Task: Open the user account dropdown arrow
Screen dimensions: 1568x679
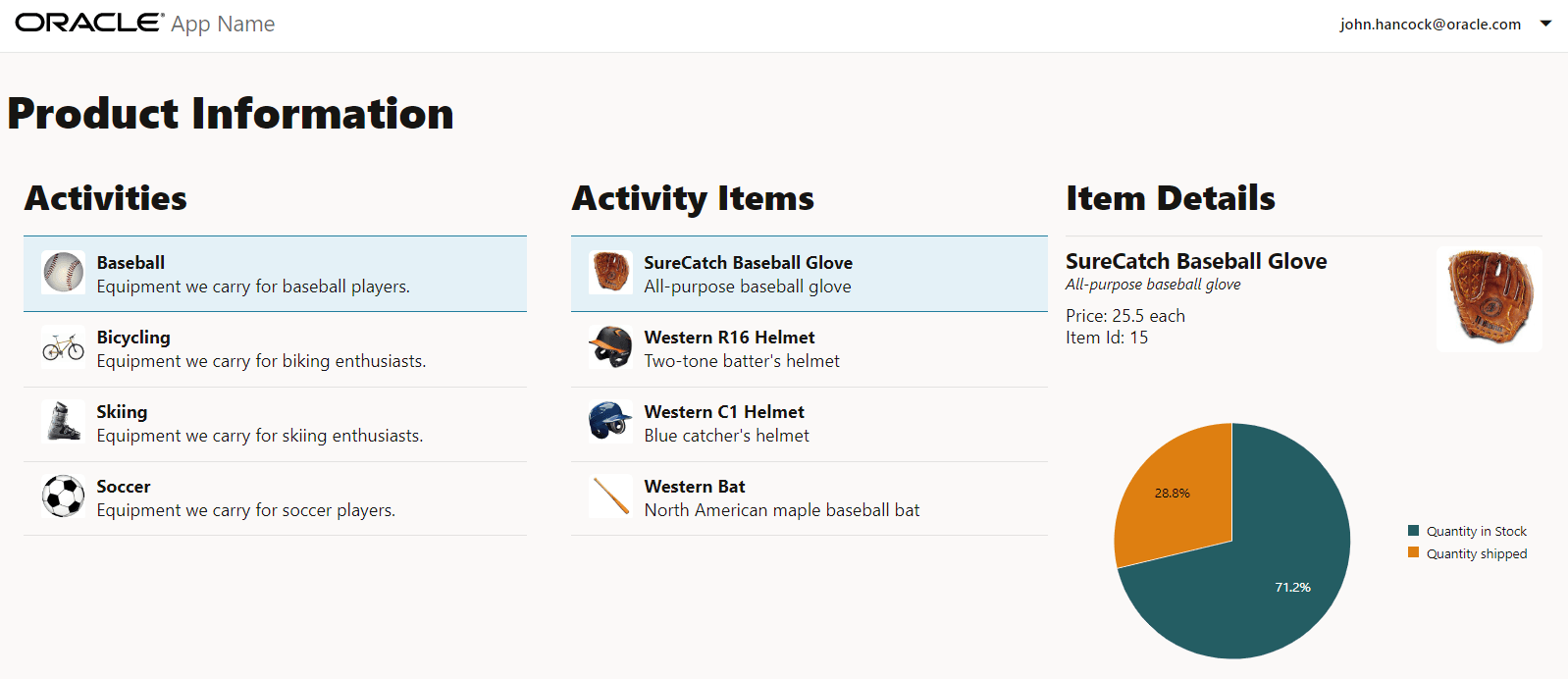Action: tap(1545, 24)
